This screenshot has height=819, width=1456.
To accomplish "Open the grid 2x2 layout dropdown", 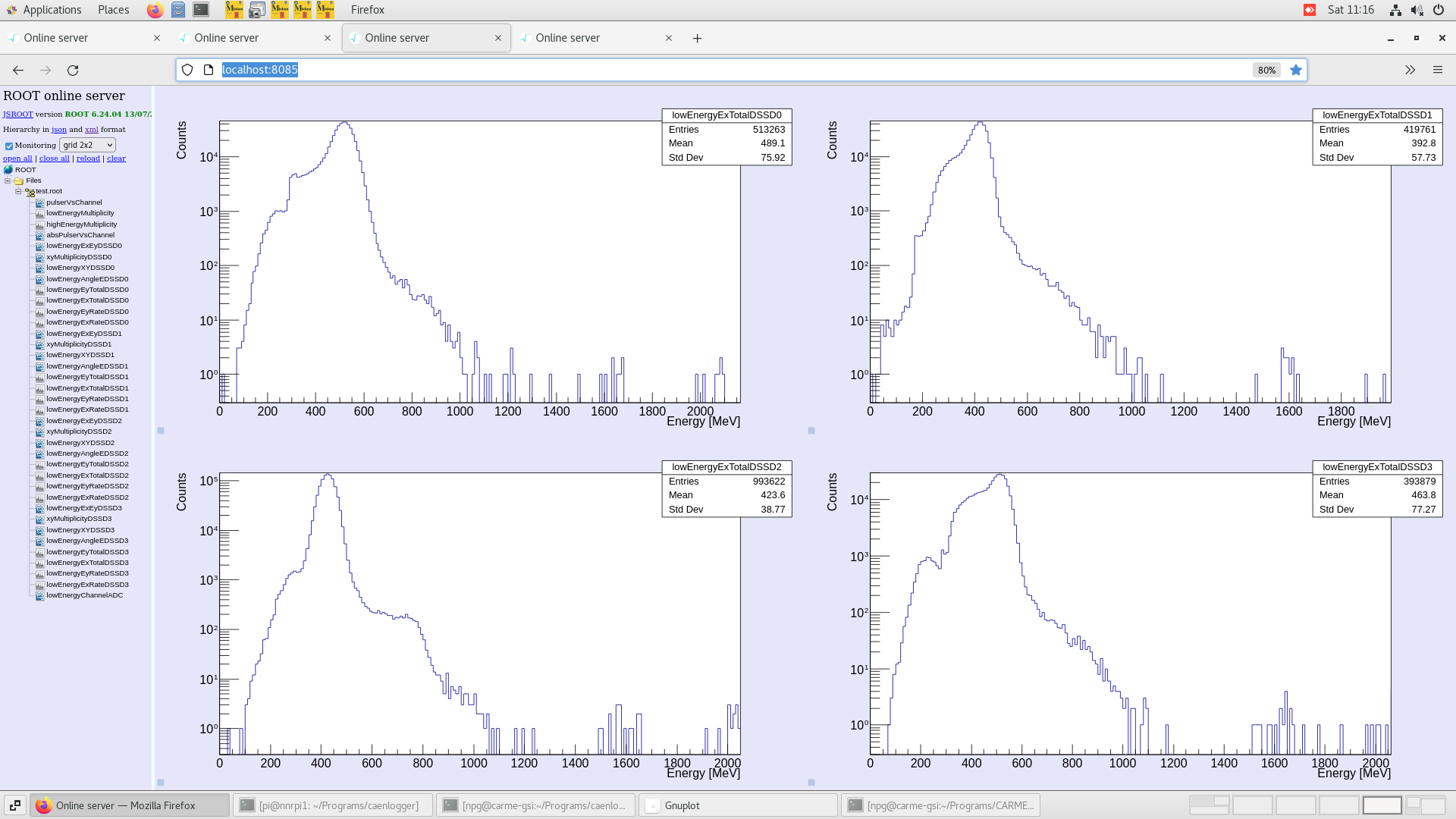I will (x=87, y=145).
